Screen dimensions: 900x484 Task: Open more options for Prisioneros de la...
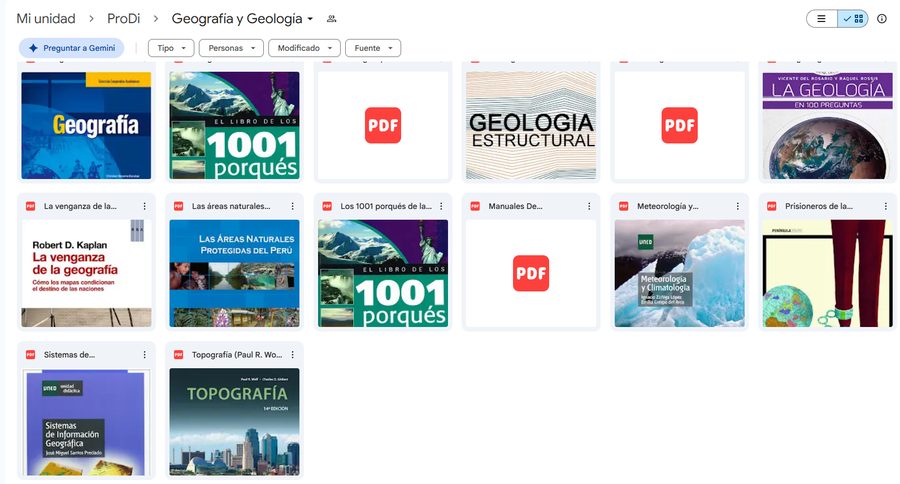click(886, 206)
